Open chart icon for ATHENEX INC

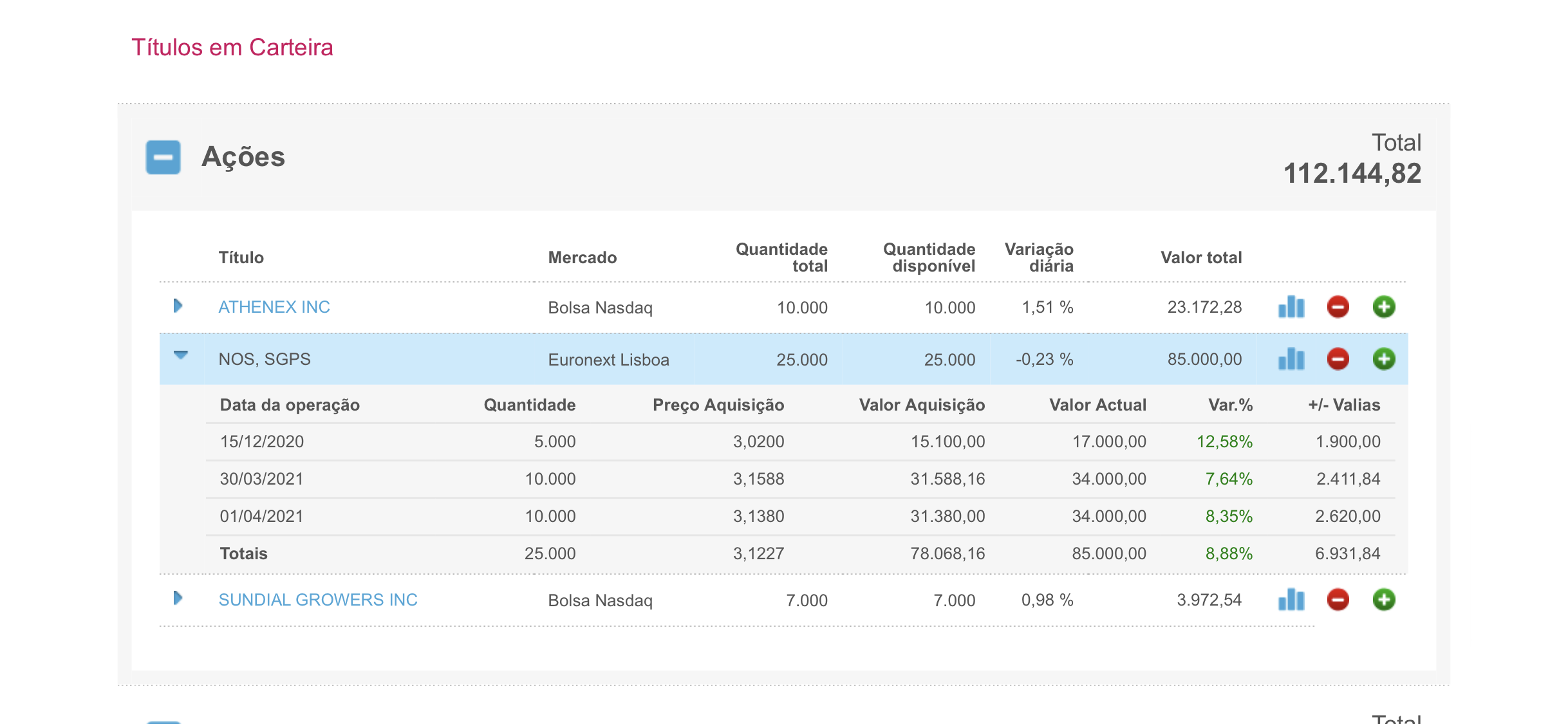pyautogui.click(x=1291, y=307)
